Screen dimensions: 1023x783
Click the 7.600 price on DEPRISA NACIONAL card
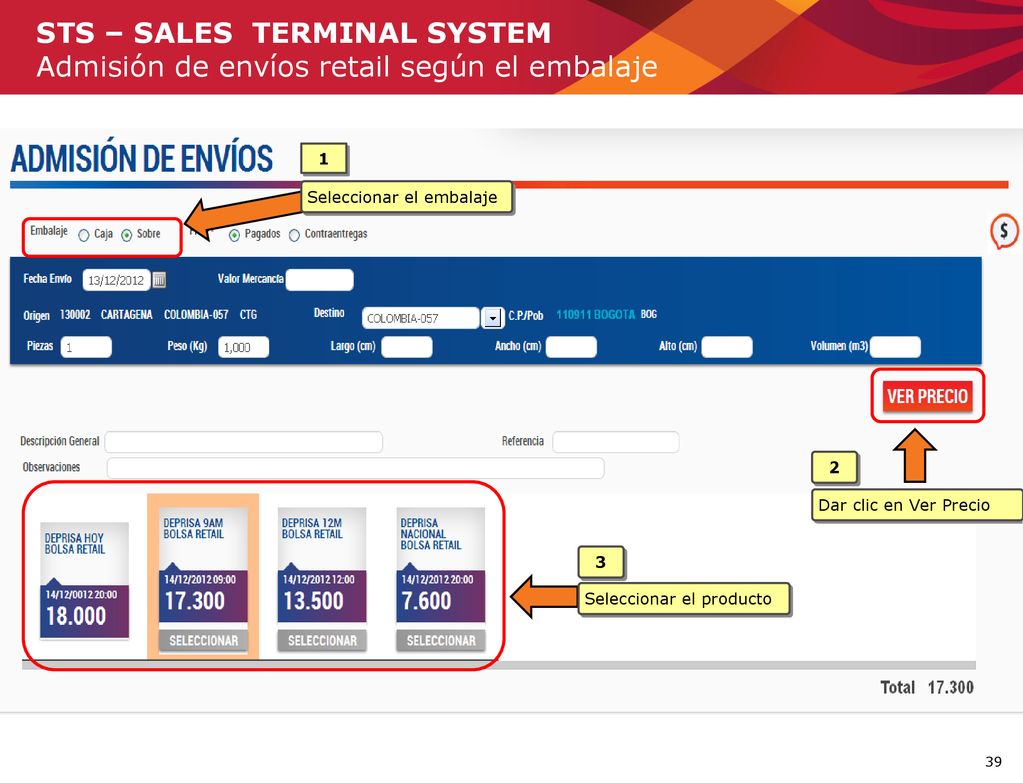click(426, 601)
